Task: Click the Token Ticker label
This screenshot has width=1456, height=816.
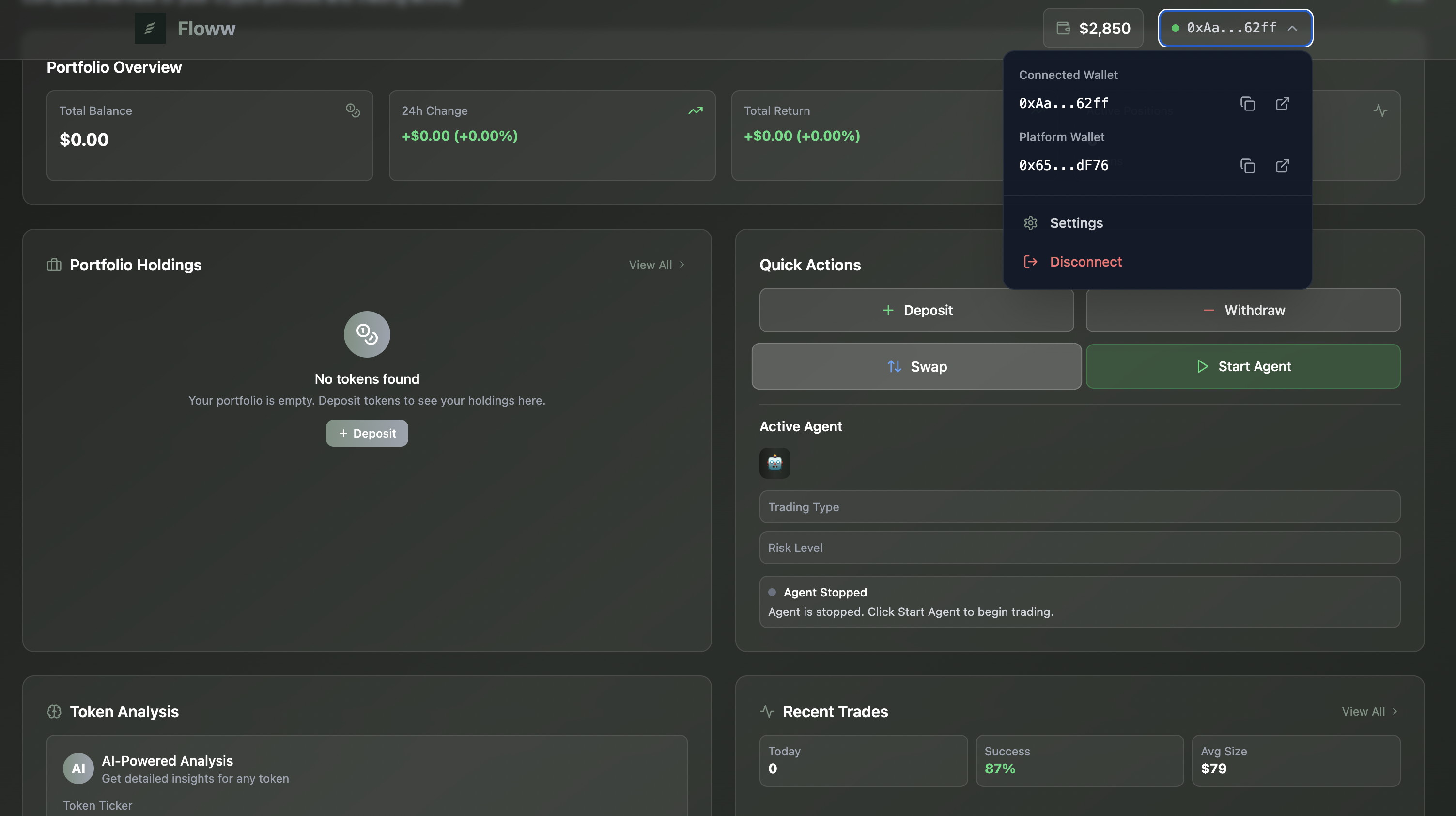Action: pos(98,805)
